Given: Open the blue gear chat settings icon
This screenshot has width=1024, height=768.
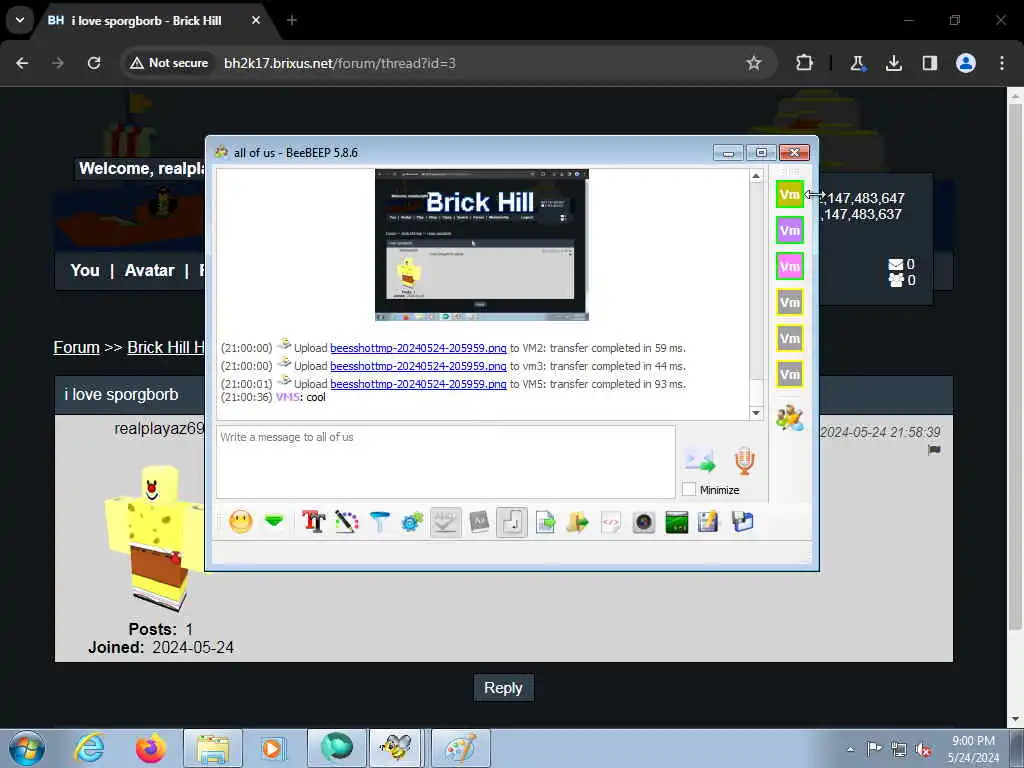Looking at the screenshot, I should [412, 522].
